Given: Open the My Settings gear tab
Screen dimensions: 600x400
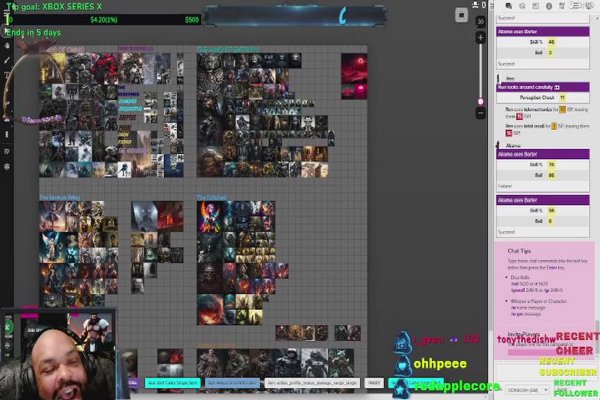Looking at the screenshot, I should [589, 5].
